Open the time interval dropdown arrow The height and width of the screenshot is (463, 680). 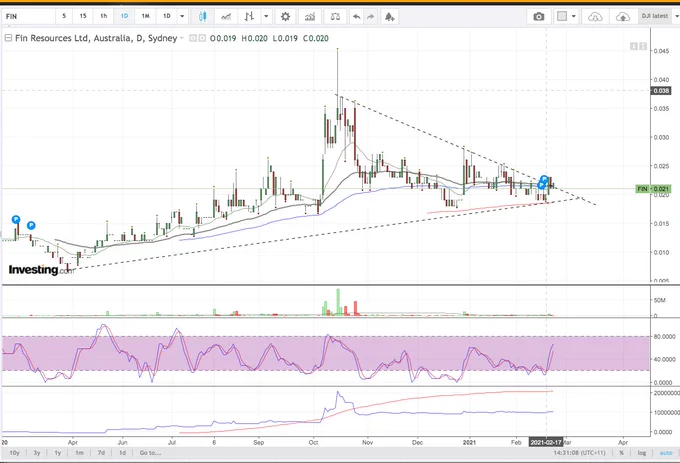tap(182, 16)
